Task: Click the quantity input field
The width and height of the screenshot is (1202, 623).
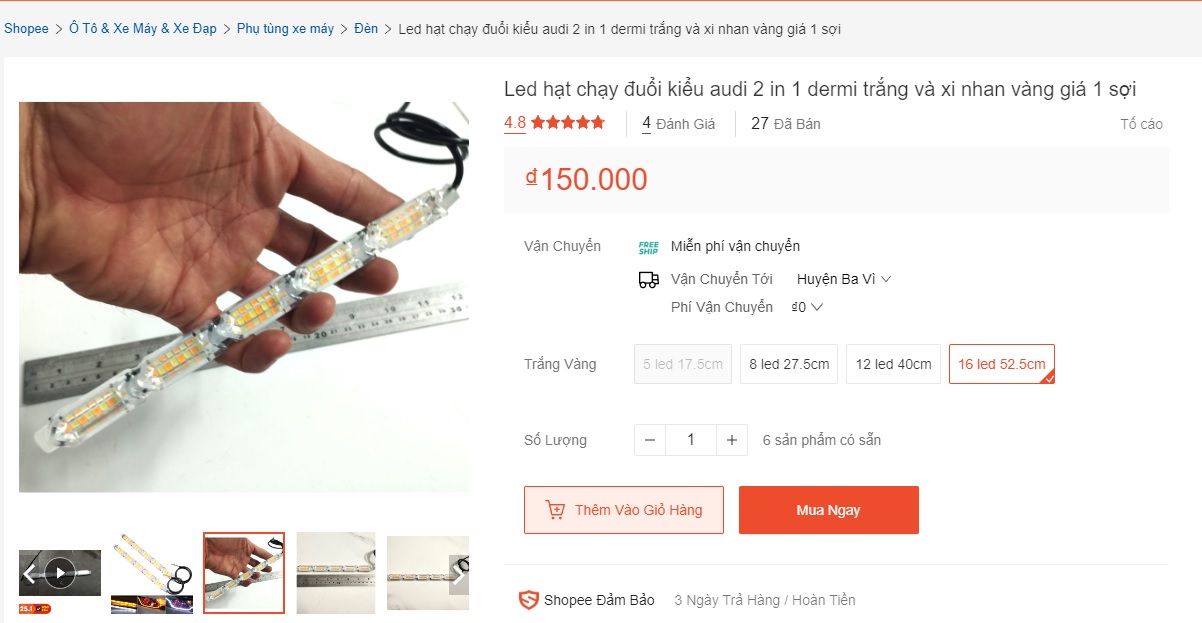Action: click(690, 440)
